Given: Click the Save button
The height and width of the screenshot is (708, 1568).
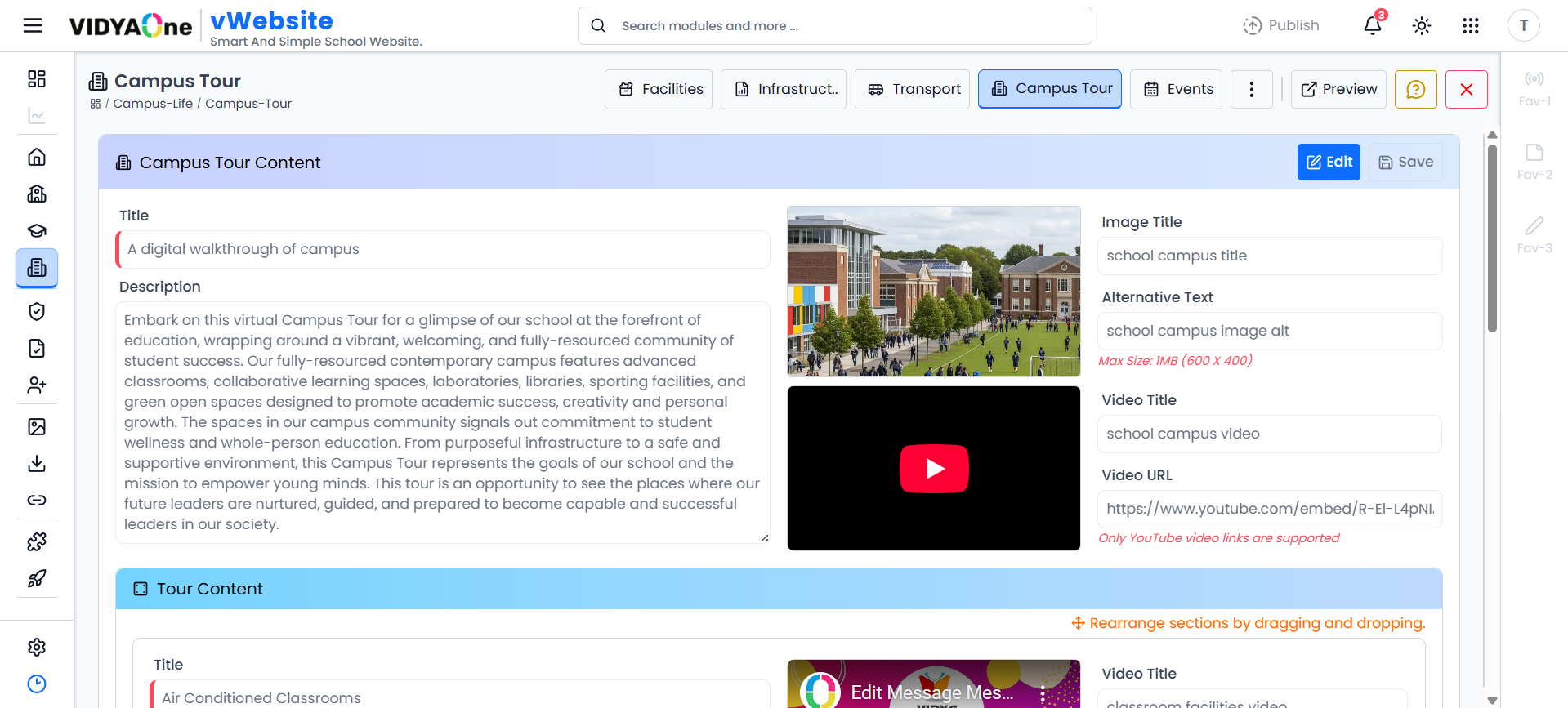Looking at the screenshot, I should 1405,162.
